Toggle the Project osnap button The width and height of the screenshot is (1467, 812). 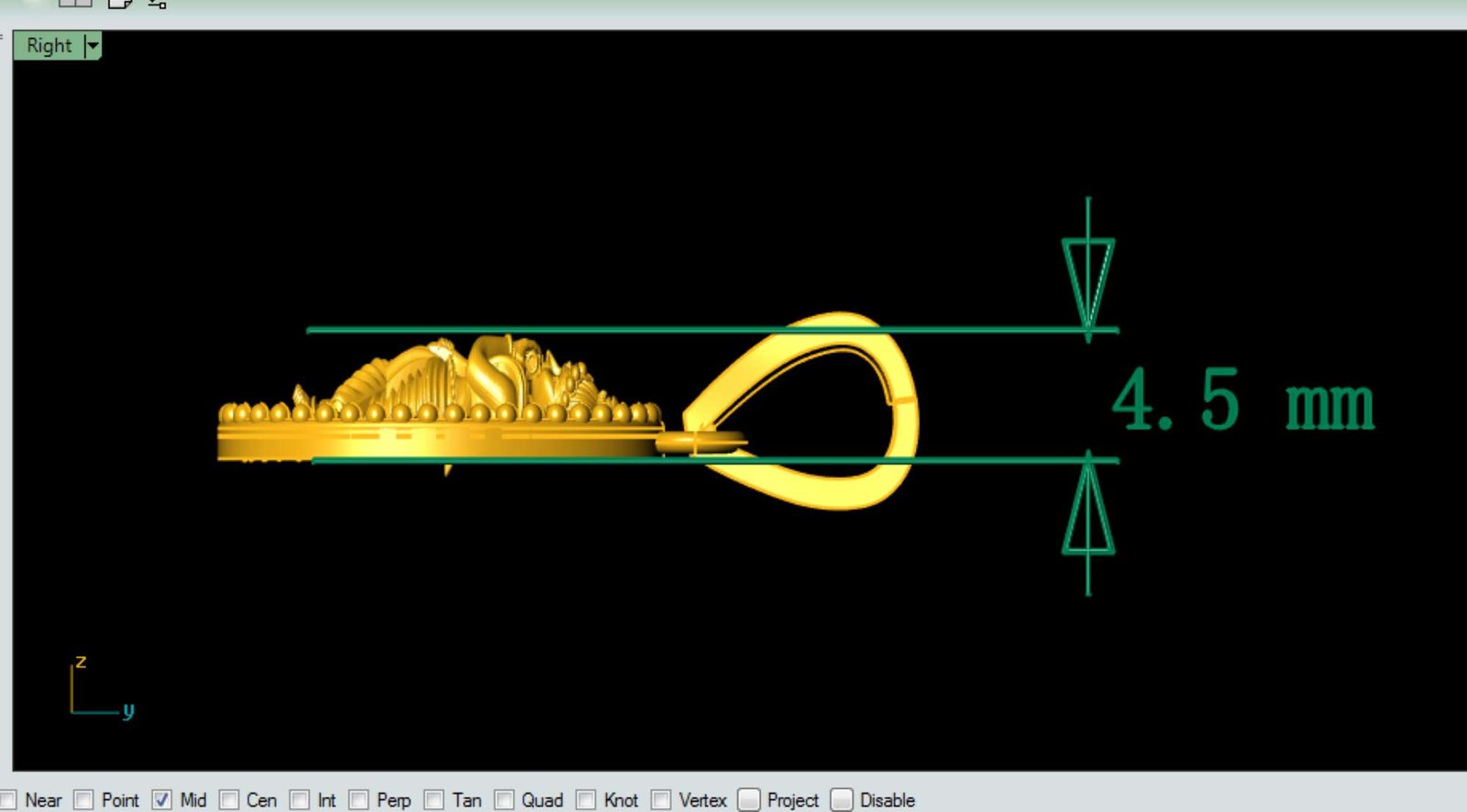click(x=749, y=800)
